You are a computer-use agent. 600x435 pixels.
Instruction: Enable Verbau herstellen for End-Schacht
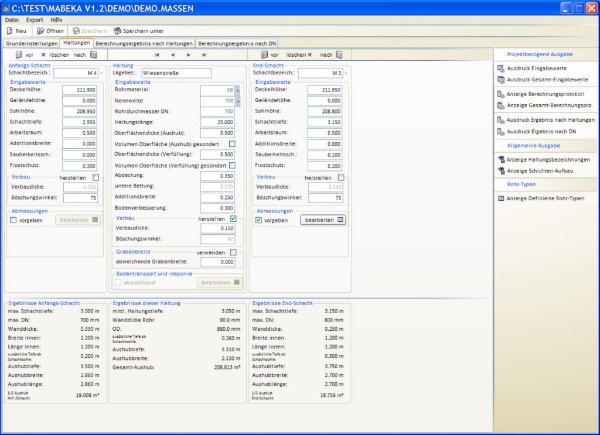tap(341, 178)
